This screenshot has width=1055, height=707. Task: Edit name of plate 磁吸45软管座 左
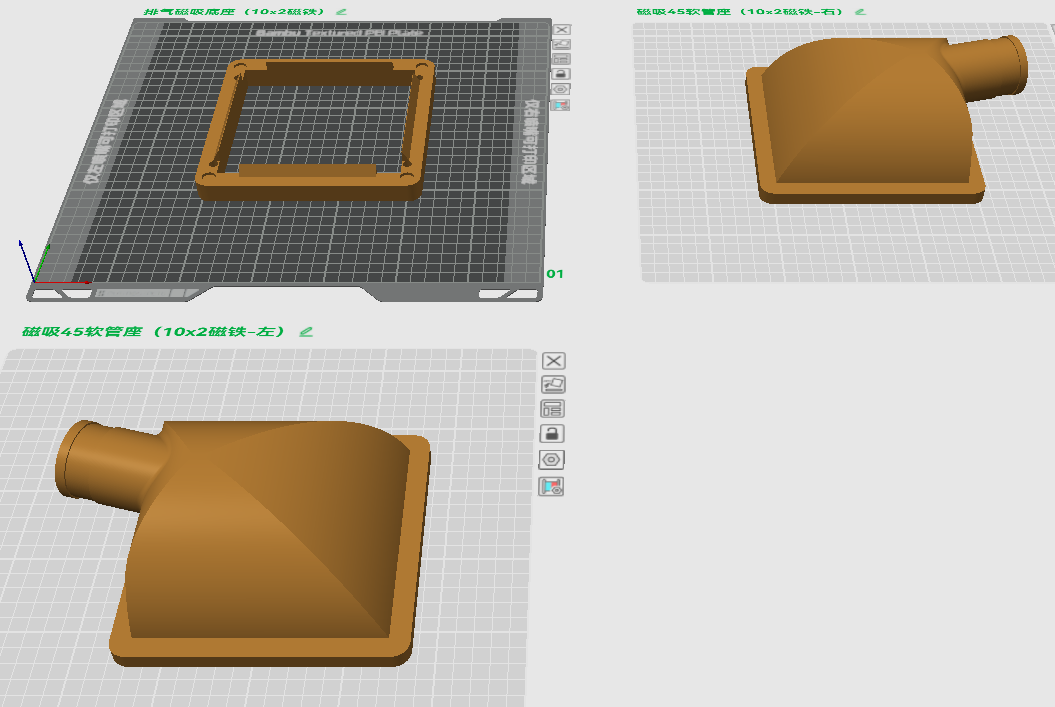click(x=306, y=332)
